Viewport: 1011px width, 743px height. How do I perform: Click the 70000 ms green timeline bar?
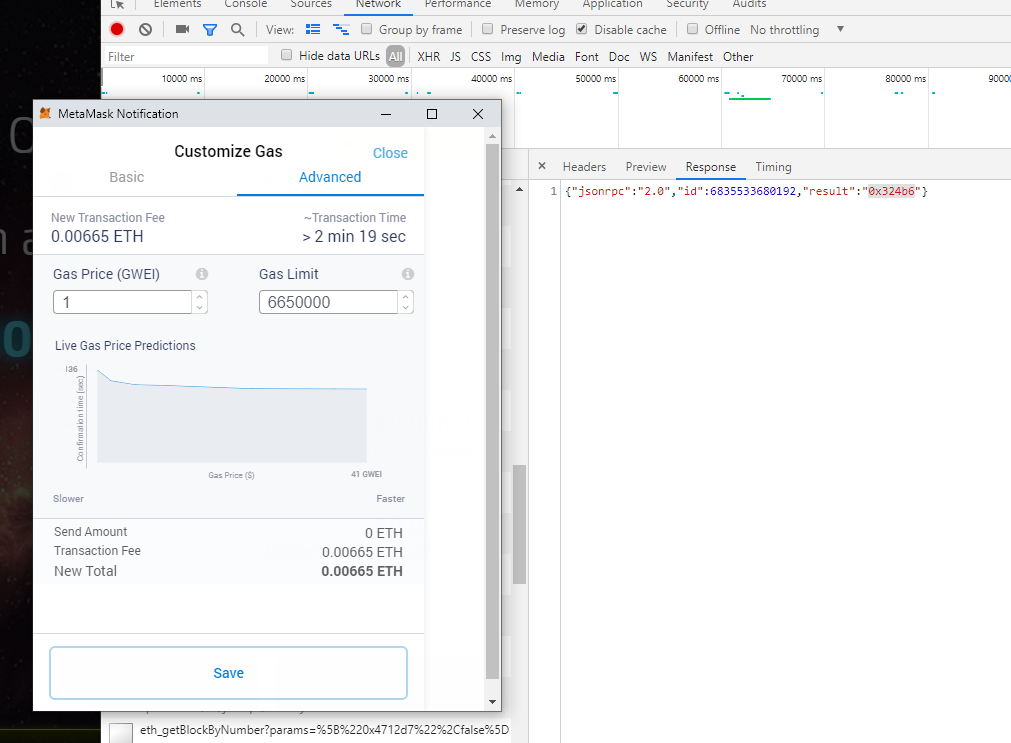pyautogui.click(x=749, y=99)
